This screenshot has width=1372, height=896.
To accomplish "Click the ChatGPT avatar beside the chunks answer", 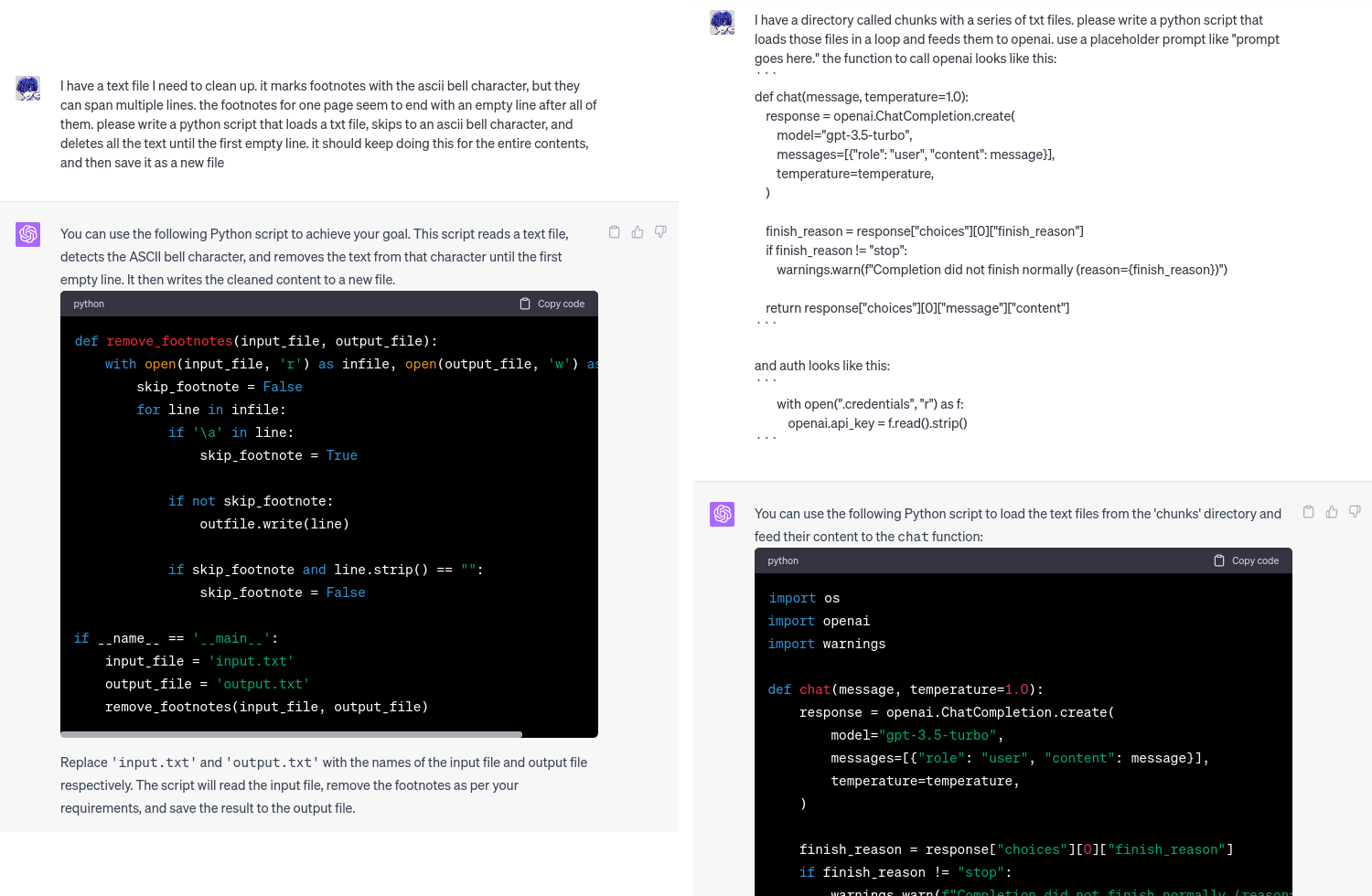I will coord(722,514).
